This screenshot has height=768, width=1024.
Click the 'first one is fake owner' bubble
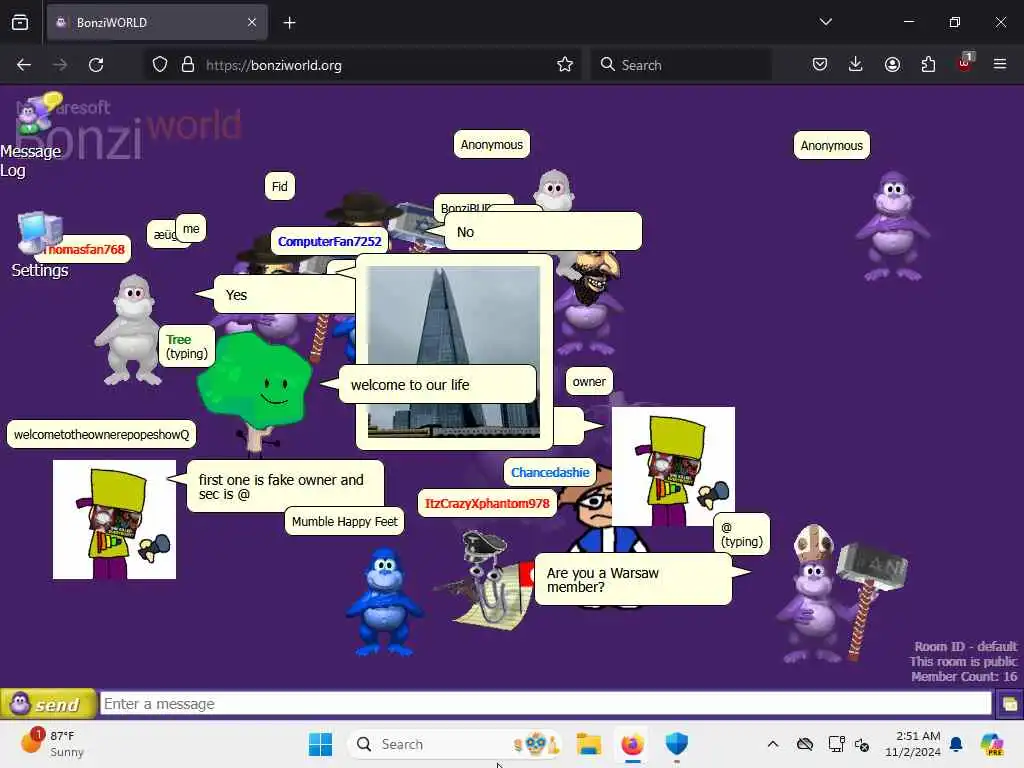[285, 487]
